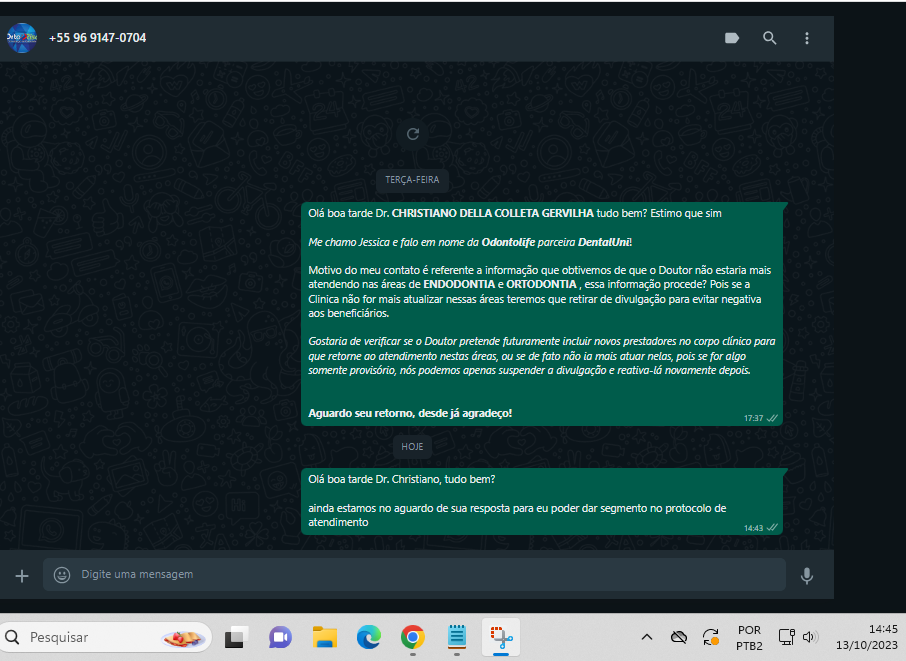Image resolution: width=906 pixels, height=661 pixels.
Task: Click the cloud sync-off tray icon
Action: click(679, 637)
